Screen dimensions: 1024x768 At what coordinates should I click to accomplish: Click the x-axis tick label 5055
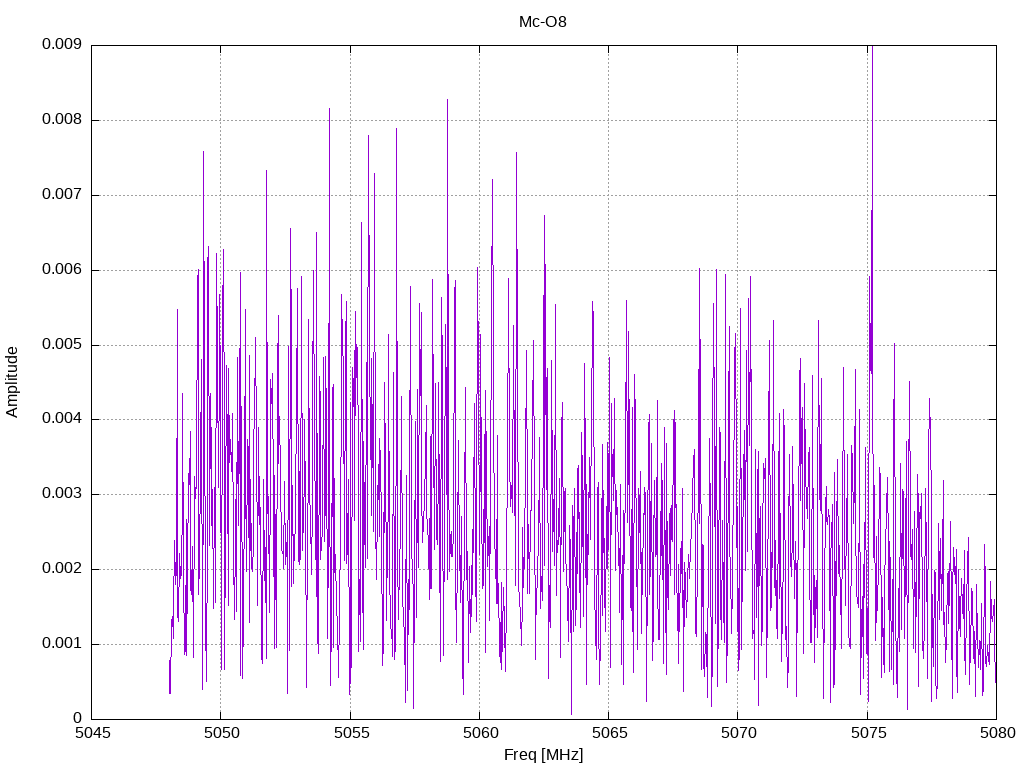[x=351, y=733]
